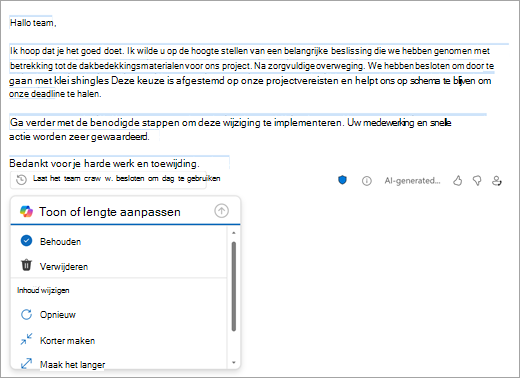
Task: Click the prompt history clock icon
Action: click(21, 180)
